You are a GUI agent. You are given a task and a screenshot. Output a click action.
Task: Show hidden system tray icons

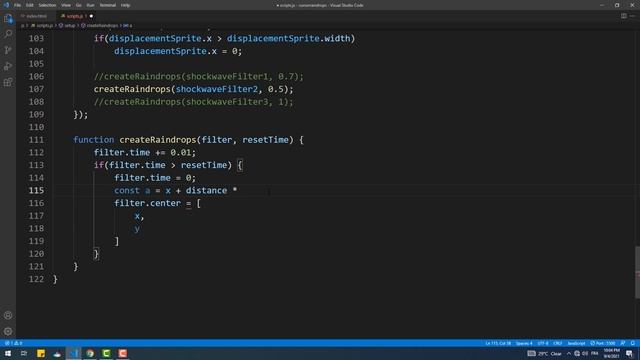569,353
